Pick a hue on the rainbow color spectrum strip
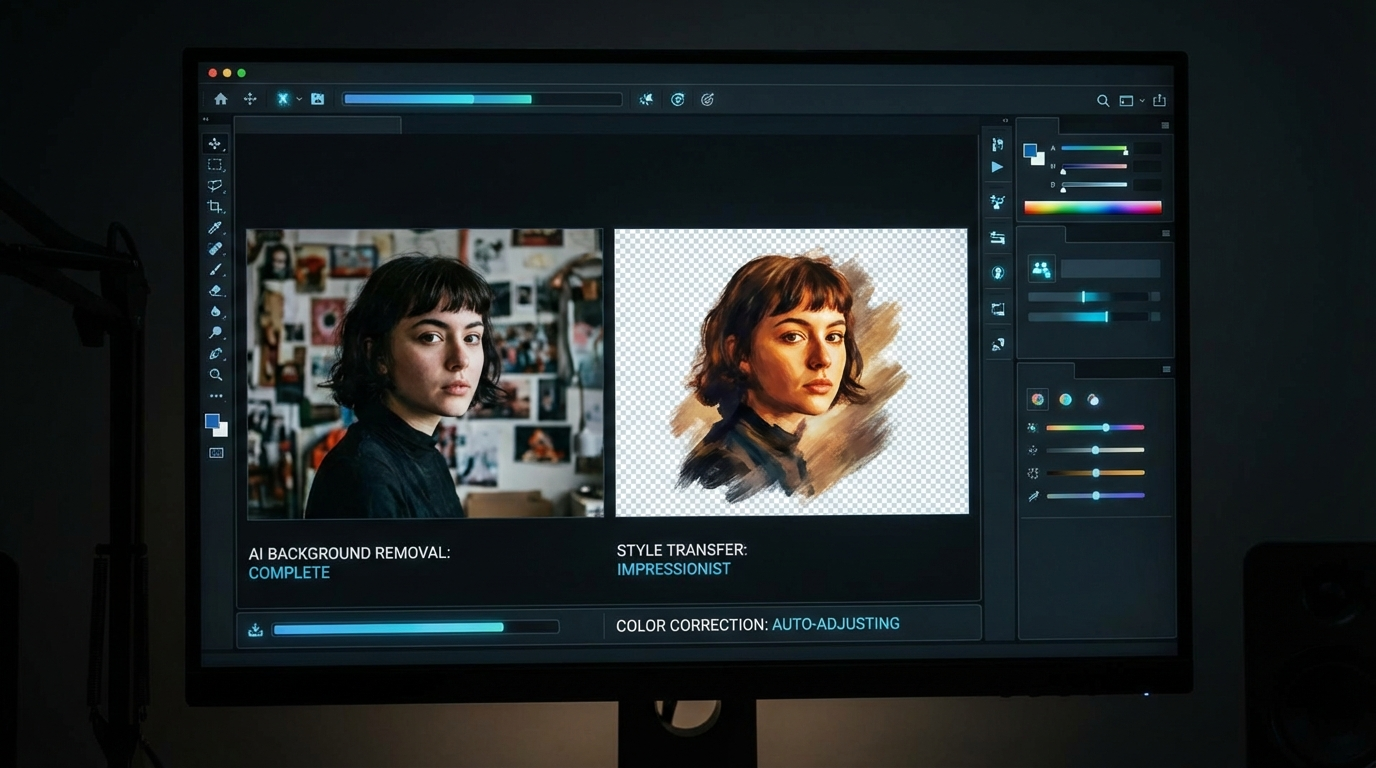 pyautogui.click(x=1093, y=206)
